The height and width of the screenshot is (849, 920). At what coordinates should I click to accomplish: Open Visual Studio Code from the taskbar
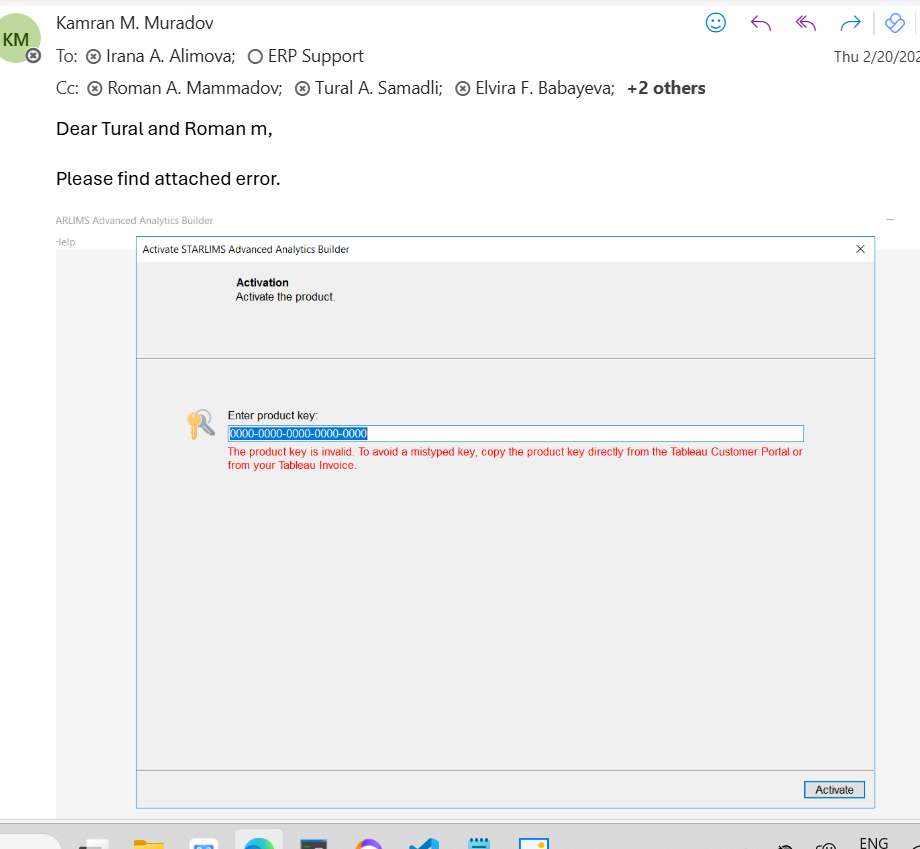424,844
